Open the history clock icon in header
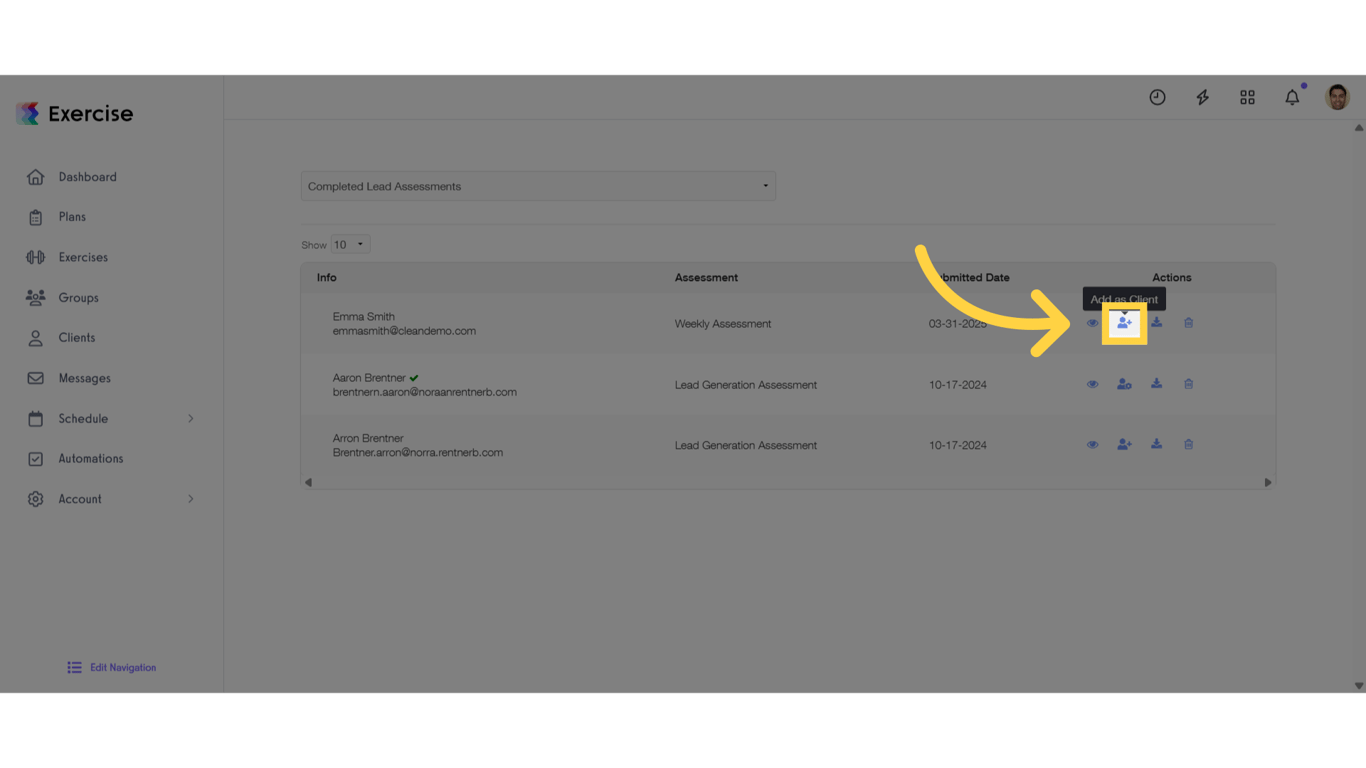The width and height of the screenshot is (1366, 768). (1157, 97)
